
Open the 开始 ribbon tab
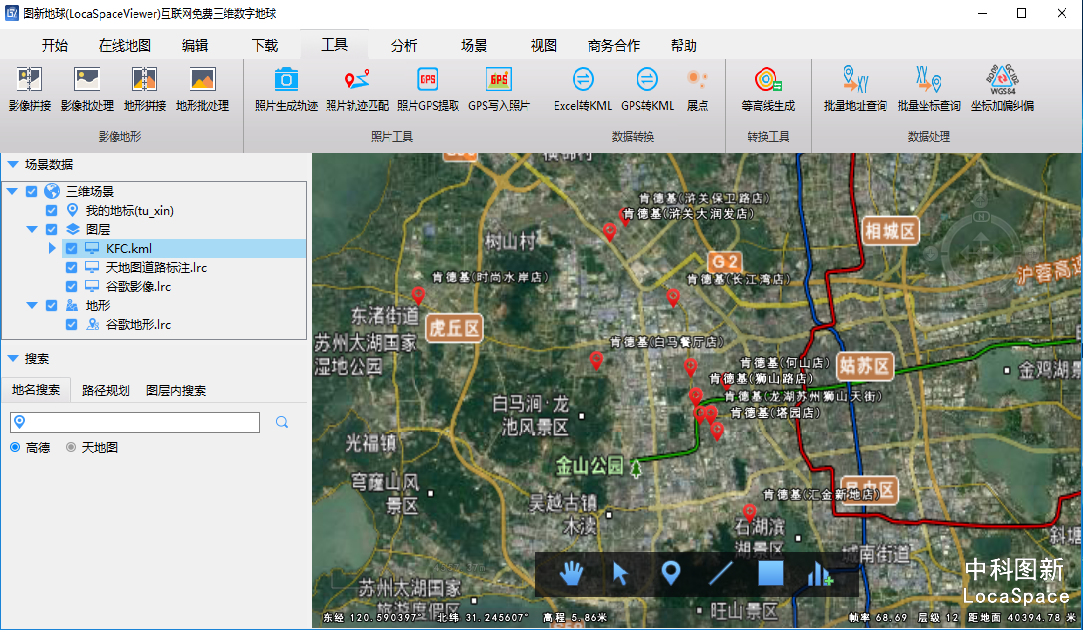(x=55, y=46)
